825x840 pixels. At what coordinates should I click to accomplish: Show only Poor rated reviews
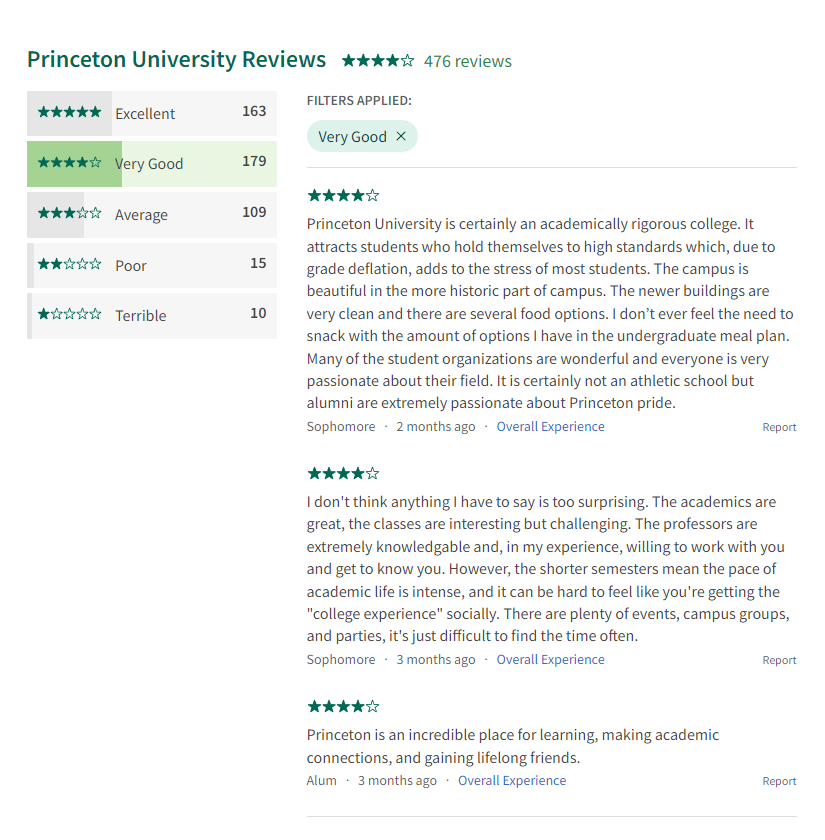[152, 265]
